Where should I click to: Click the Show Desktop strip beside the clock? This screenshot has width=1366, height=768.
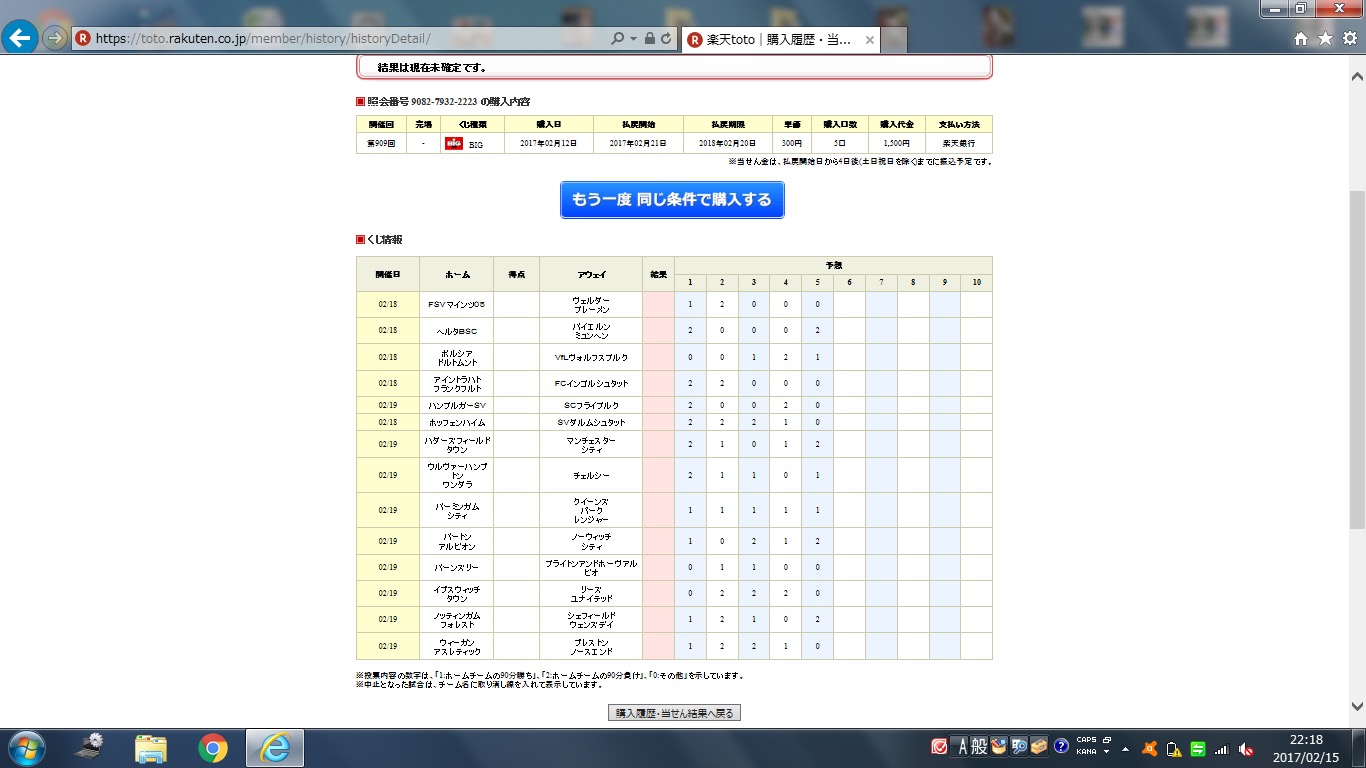(1358, 748)
